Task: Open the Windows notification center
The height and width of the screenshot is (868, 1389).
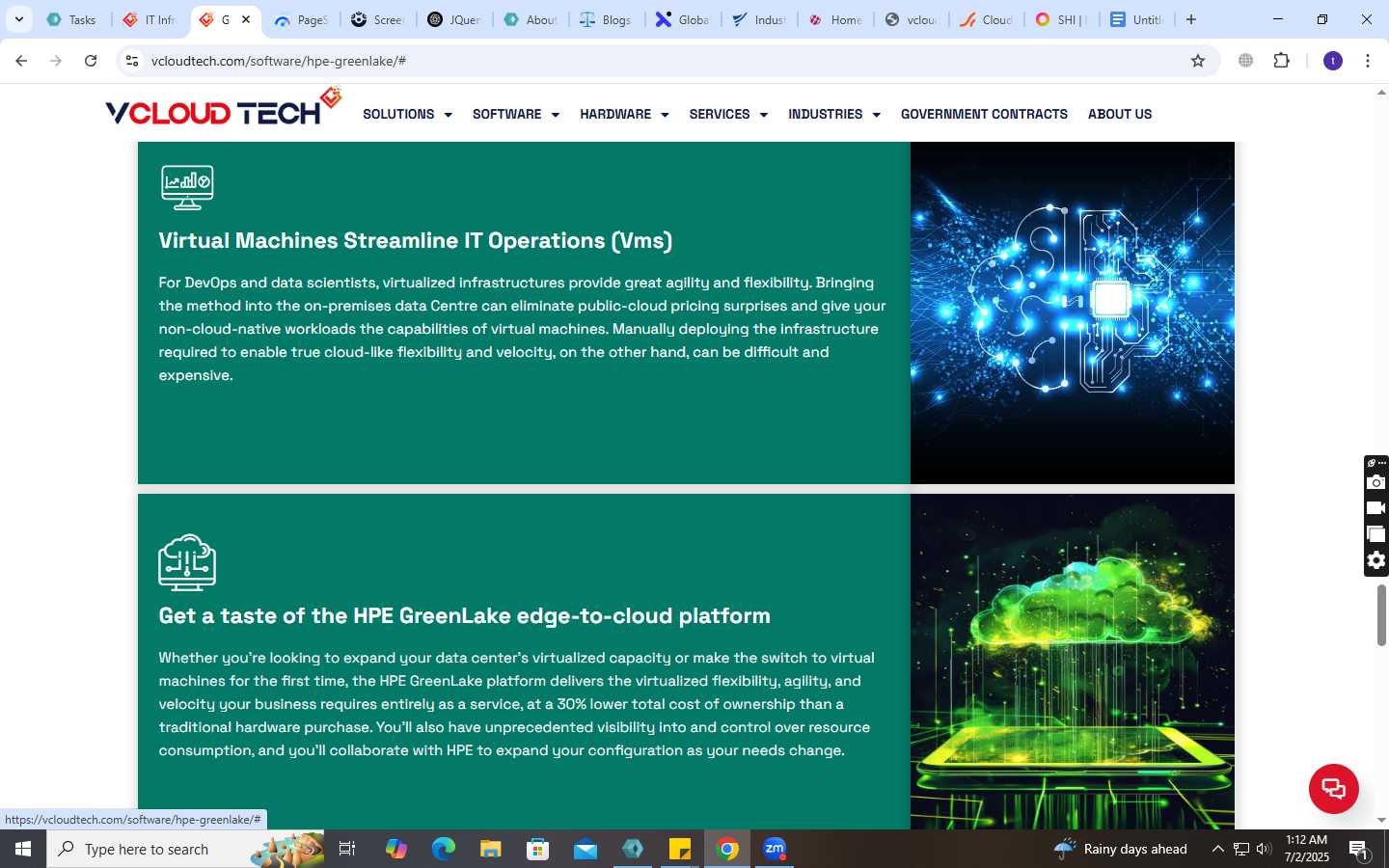Action: point(1359,850)
